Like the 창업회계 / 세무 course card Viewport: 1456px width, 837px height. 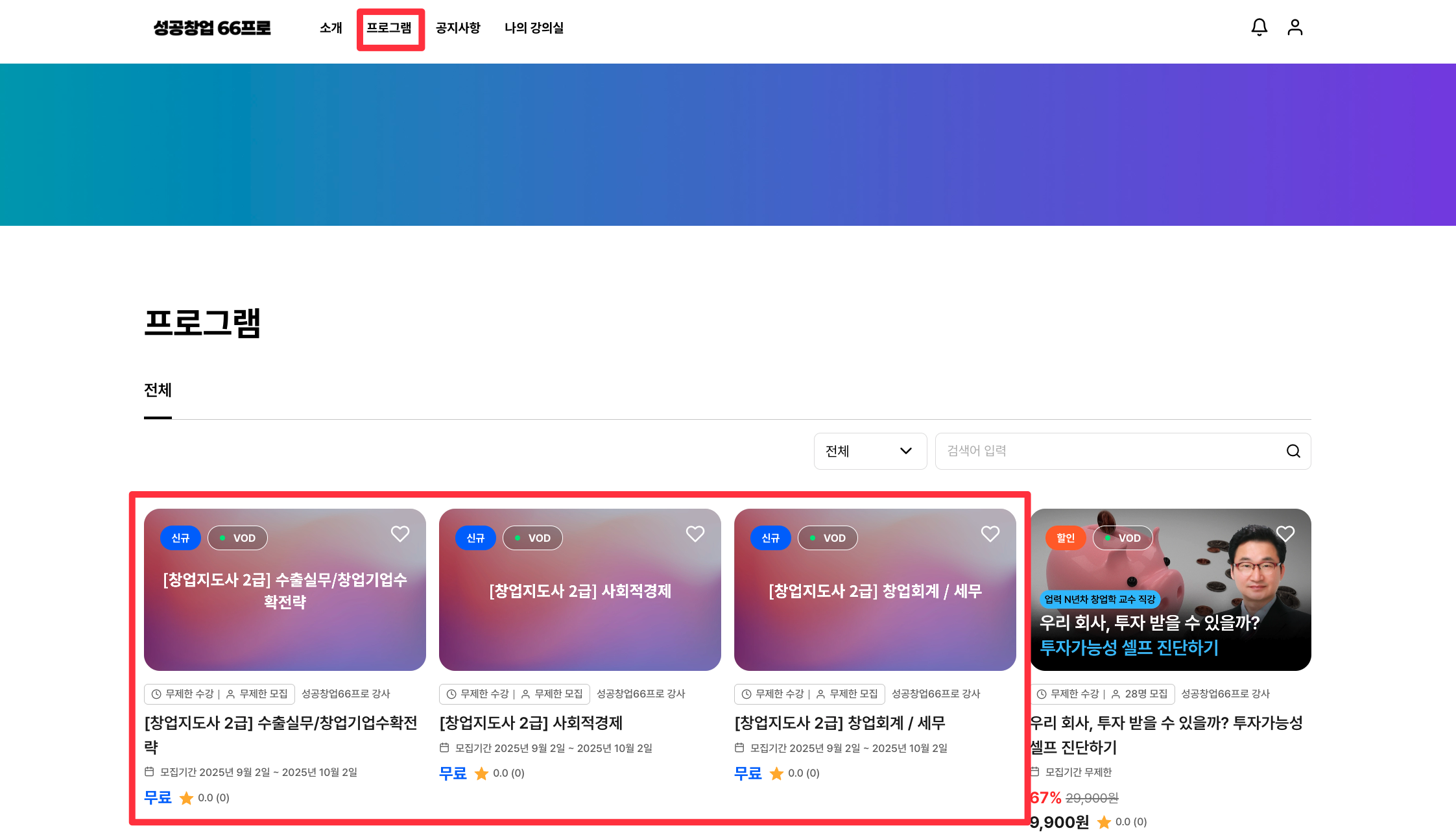click(x=990, y=533)
